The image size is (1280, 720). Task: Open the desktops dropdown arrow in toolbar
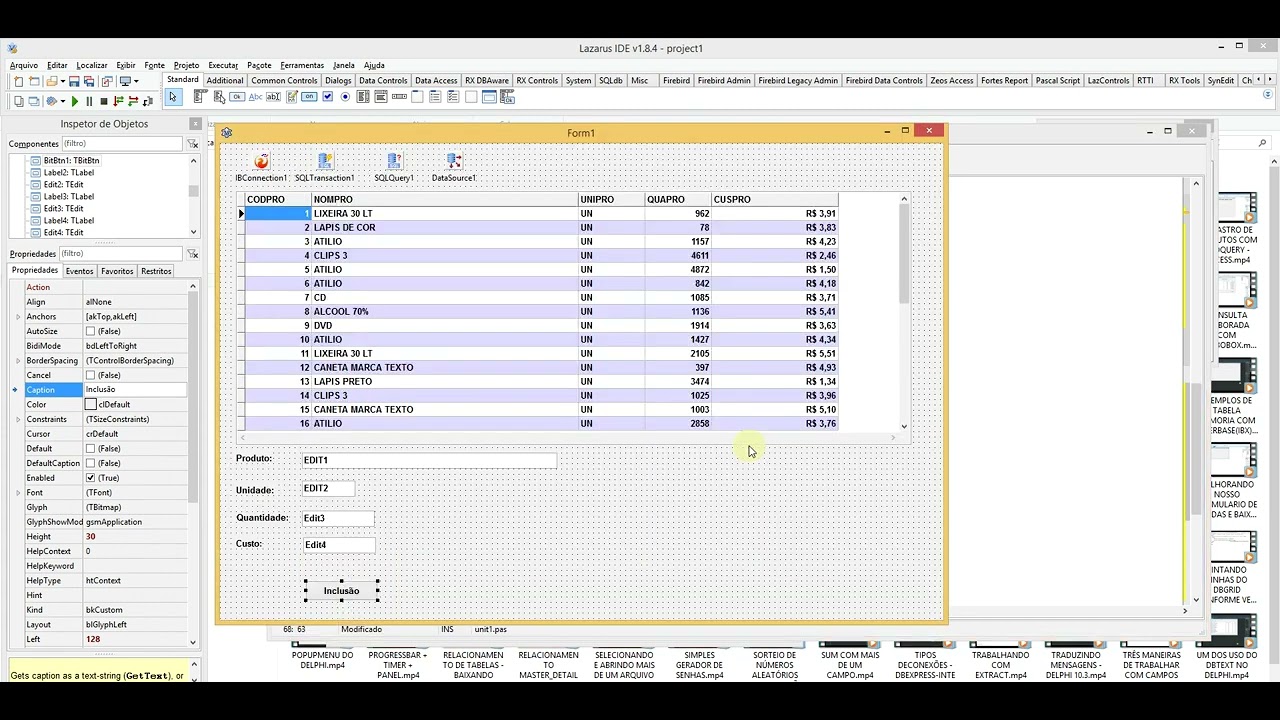(x=136, y=81)
